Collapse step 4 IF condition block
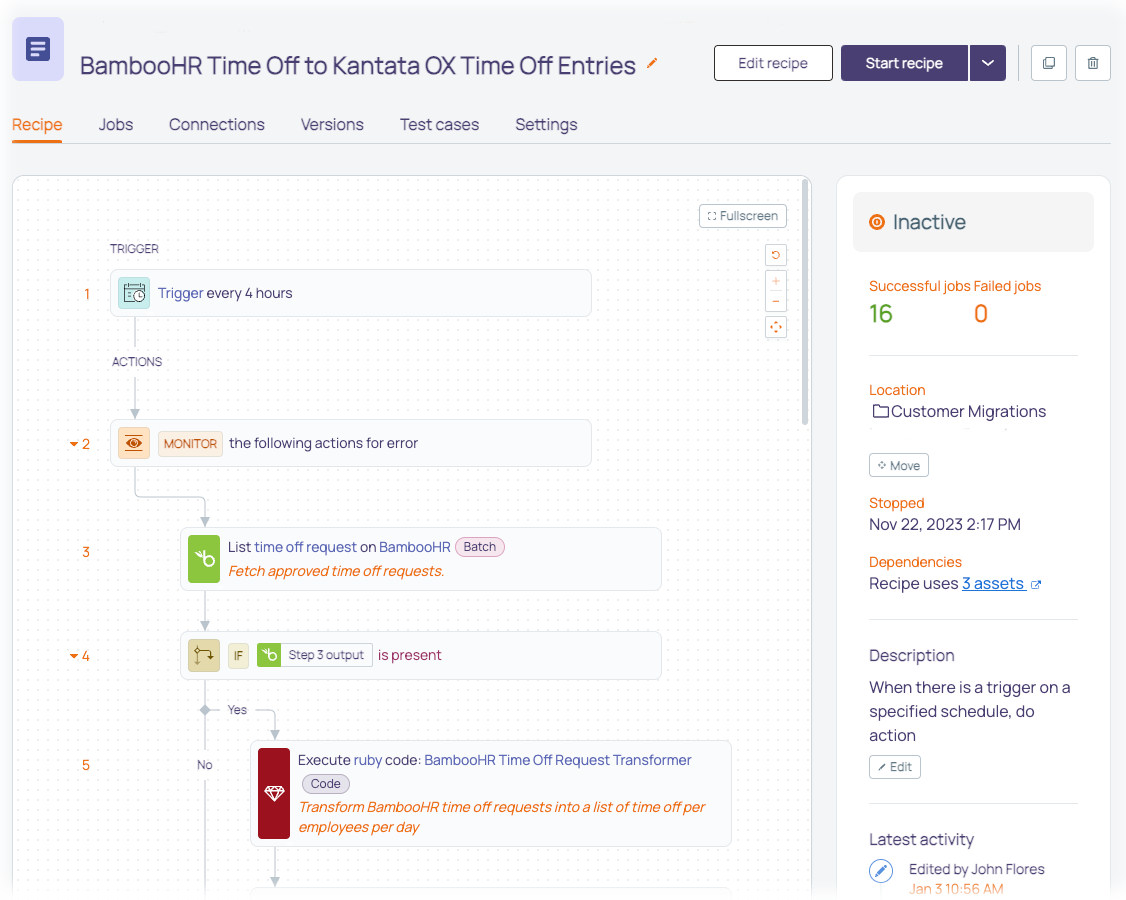 click(73, 656)
